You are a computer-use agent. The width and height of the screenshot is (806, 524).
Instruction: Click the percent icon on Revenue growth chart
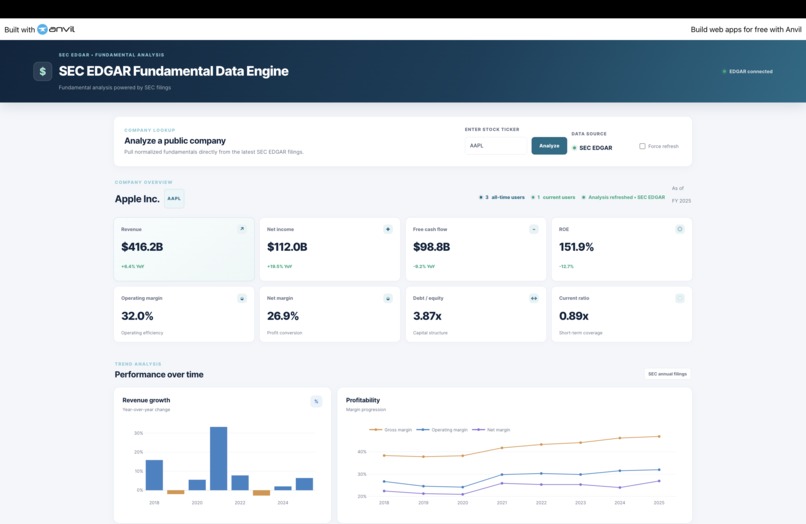coord(316,401)
